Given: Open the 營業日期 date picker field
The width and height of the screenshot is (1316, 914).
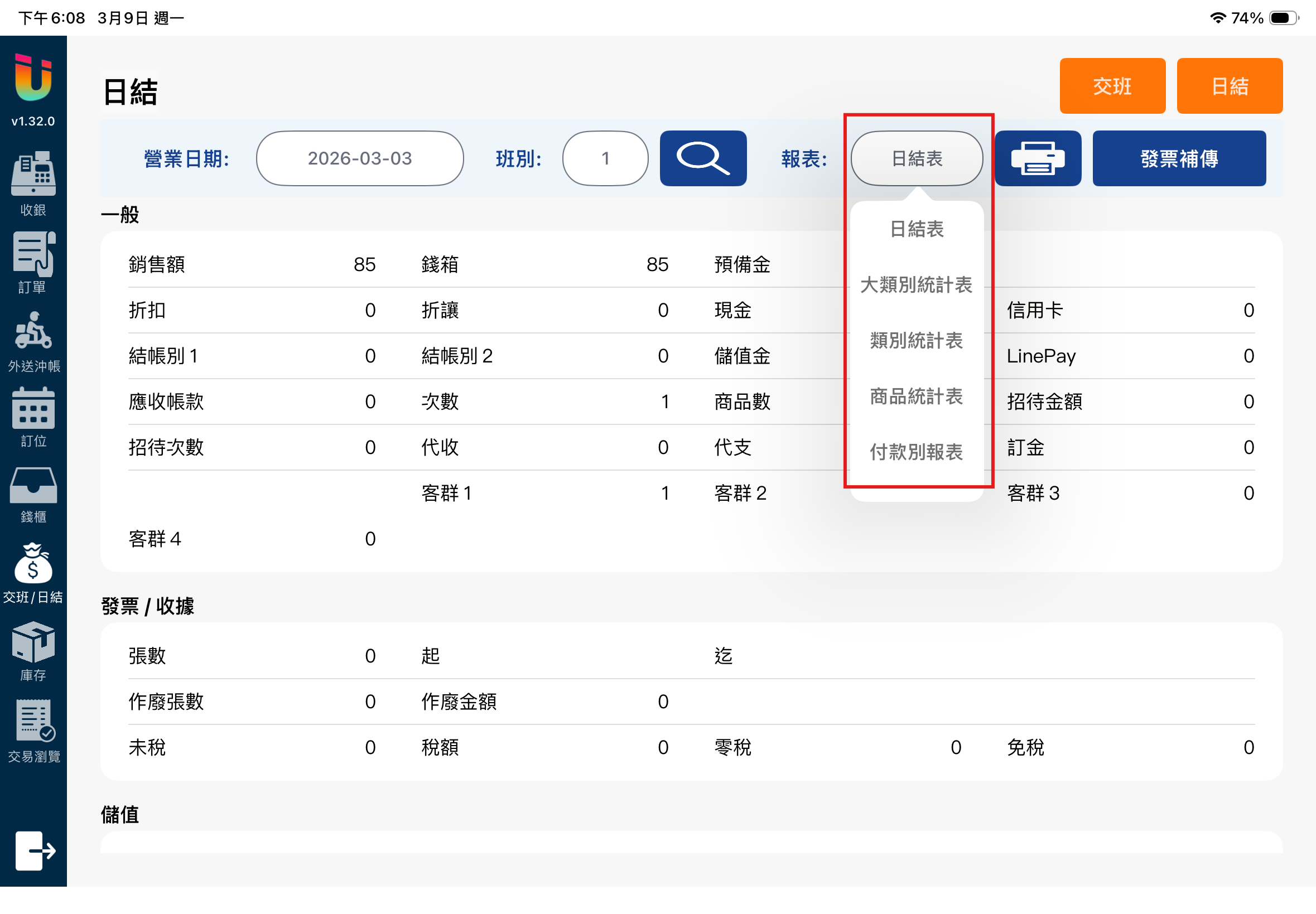Looking at the screenshot, I should pyautogui.click(x=360, y=158).
